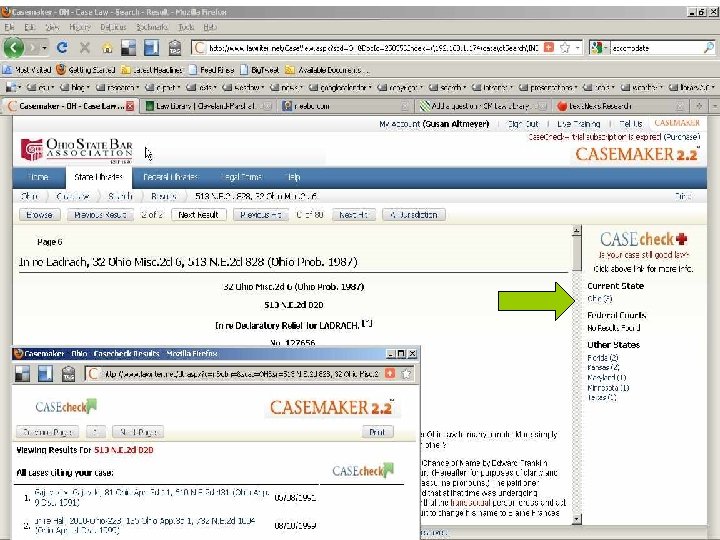Open the Getting Started bookmark
Screen dimensions: 720x540
click(x=86, y=70)
